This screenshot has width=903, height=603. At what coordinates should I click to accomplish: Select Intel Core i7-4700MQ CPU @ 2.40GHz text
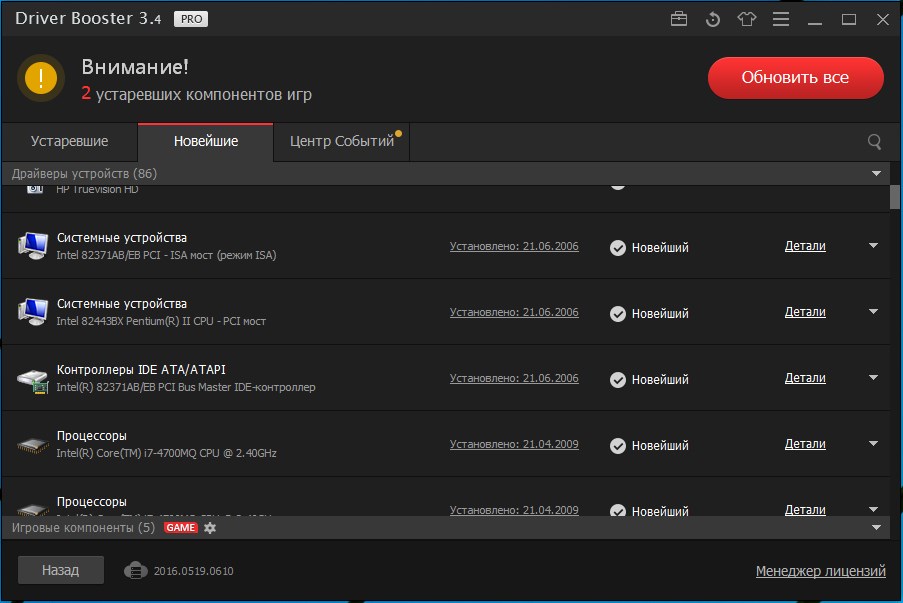(166, 453)
